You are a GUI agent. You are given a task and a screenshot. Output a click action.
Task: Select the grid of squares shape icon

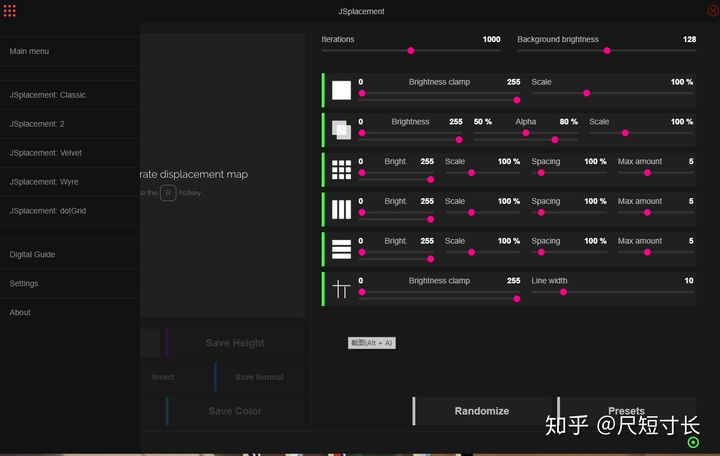point(341,170)
